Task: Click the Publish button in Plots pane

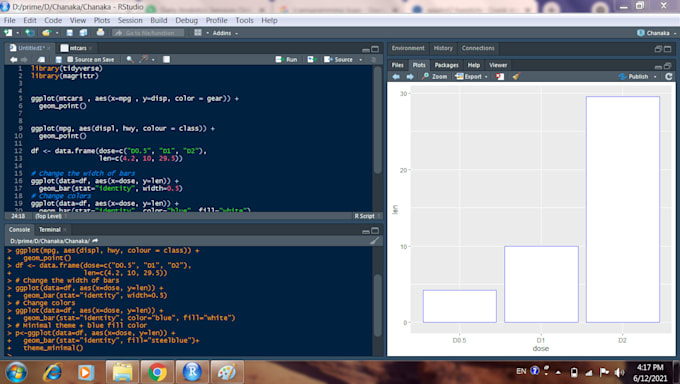Action: click(634, 76)
